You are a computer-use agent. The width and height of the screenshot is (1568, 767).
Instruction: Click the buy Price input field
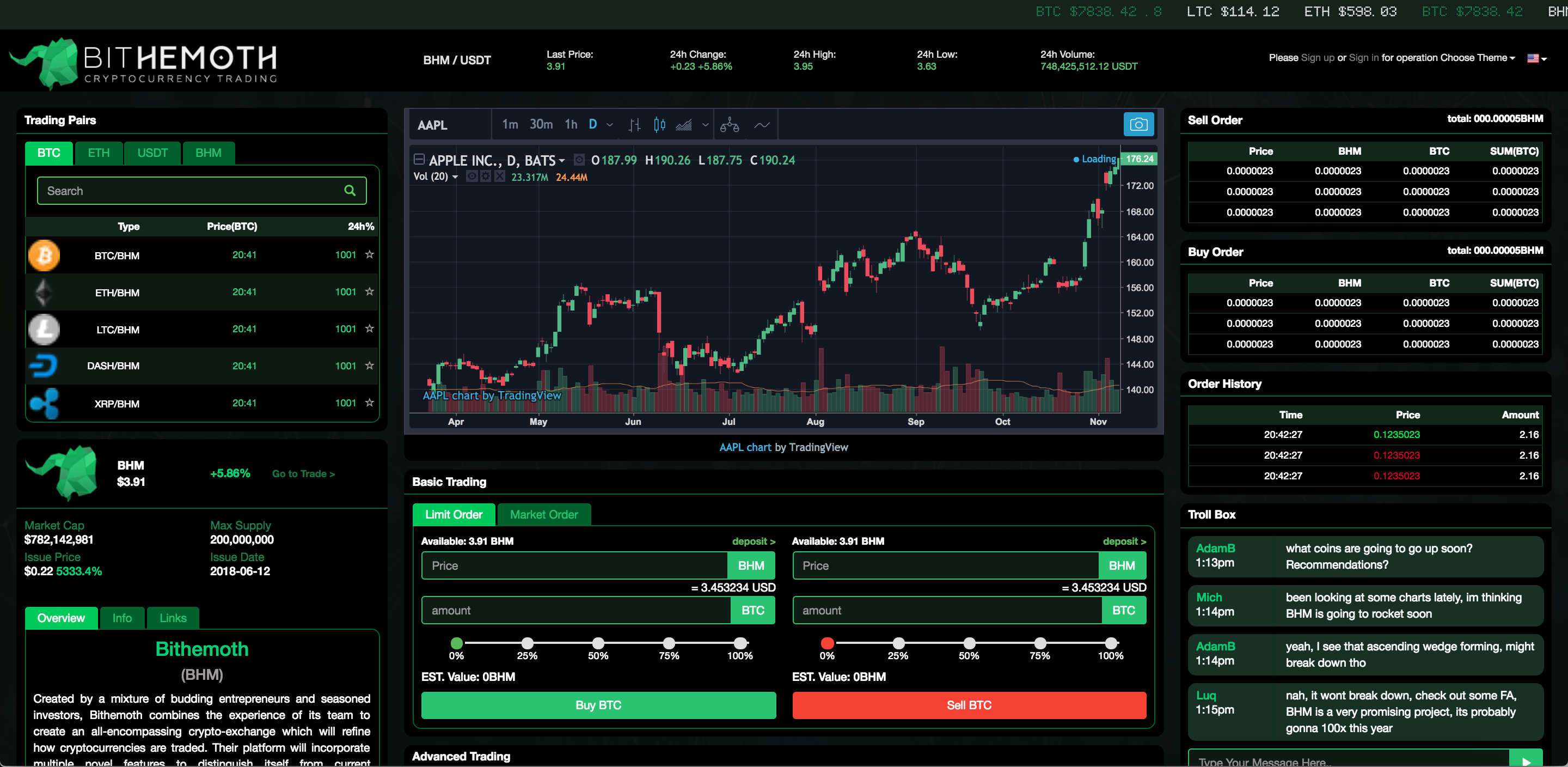coord(574,565)
